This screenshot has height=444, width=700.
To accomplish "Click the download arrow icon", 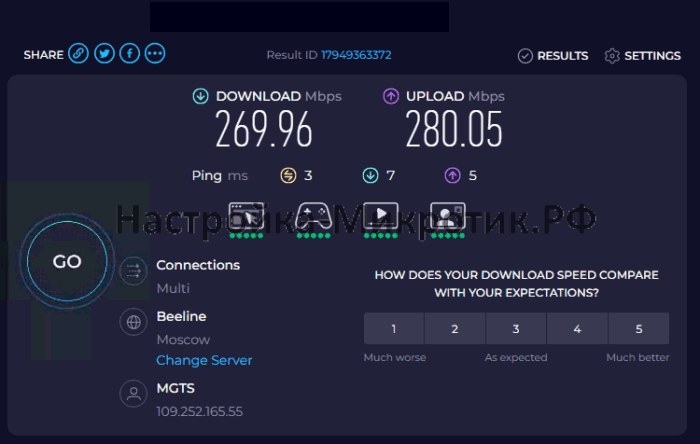I will pos(200,96).
